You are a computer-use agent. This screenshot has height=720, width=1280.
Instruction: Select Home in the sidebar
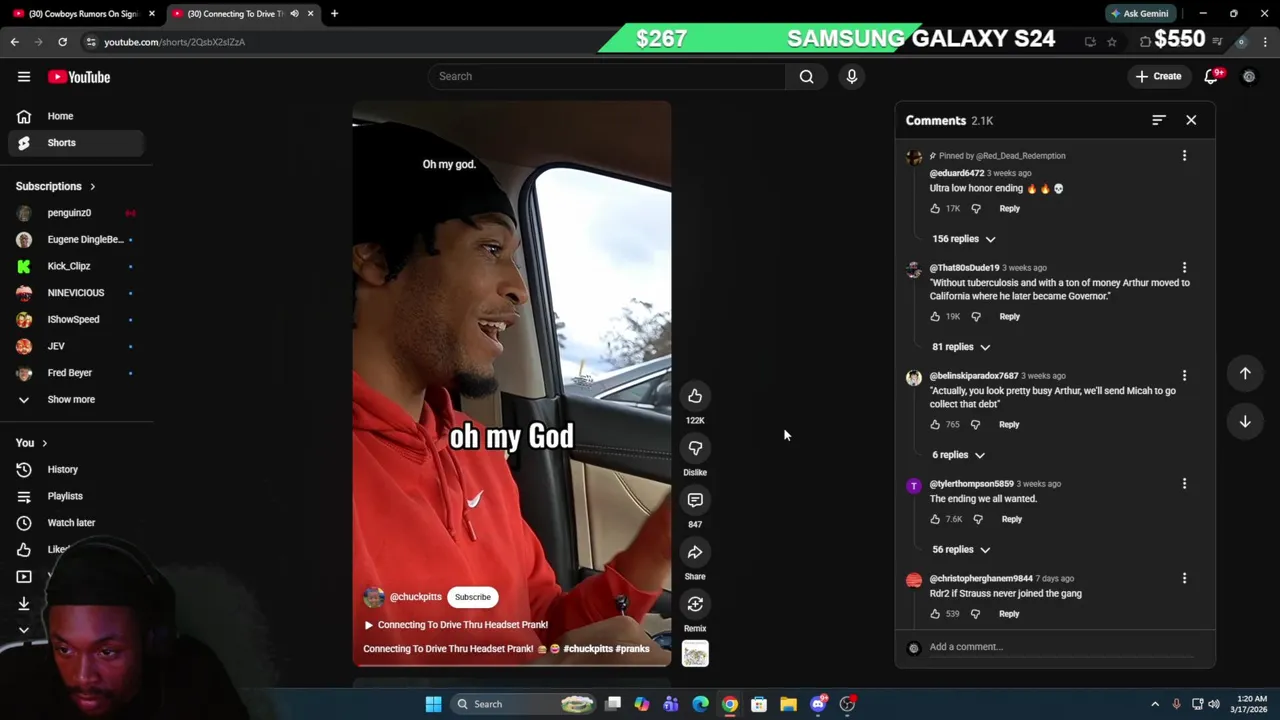[77, 116]
